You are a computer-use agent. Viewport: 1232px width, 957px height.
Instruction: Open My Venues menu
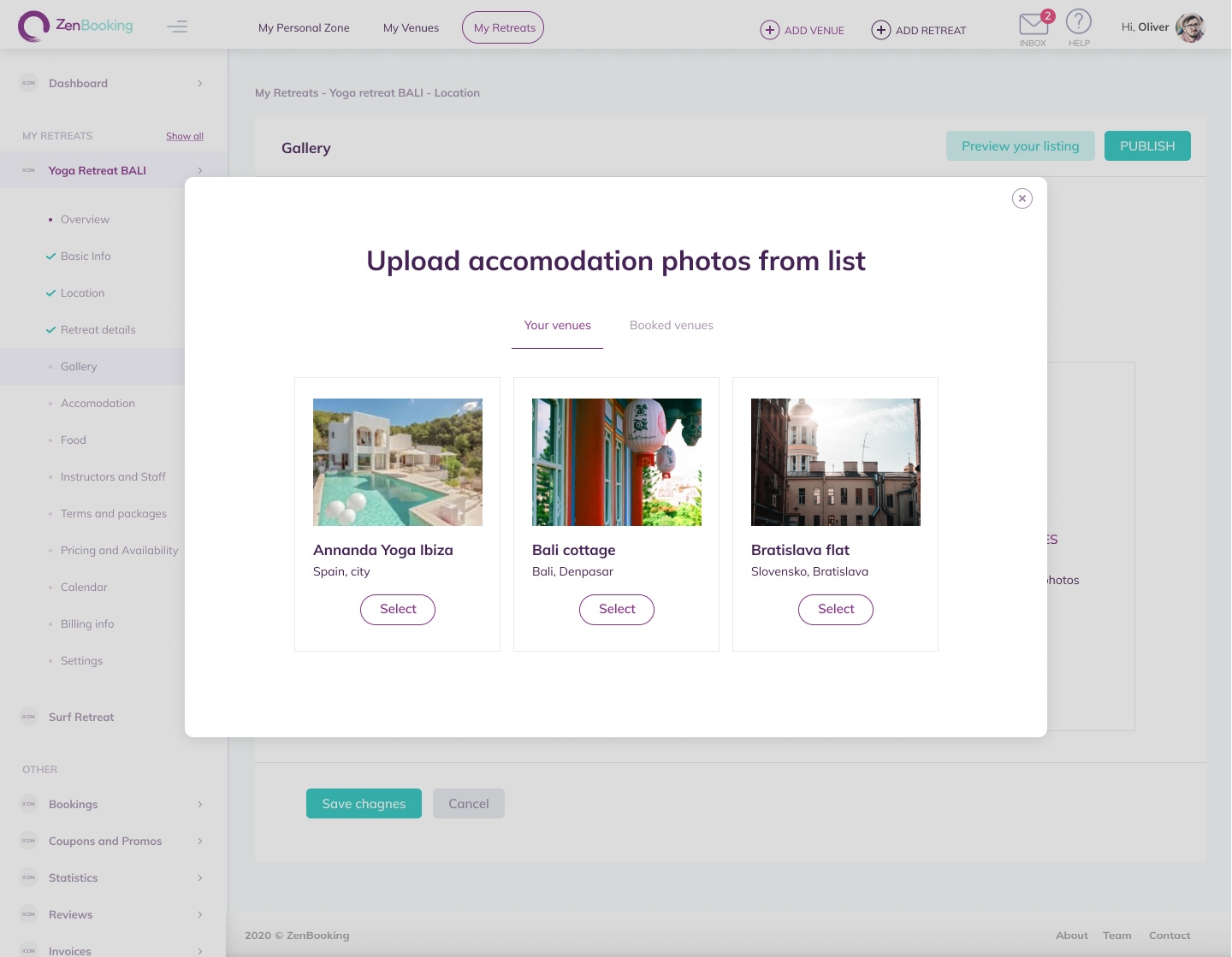[411, 27]
